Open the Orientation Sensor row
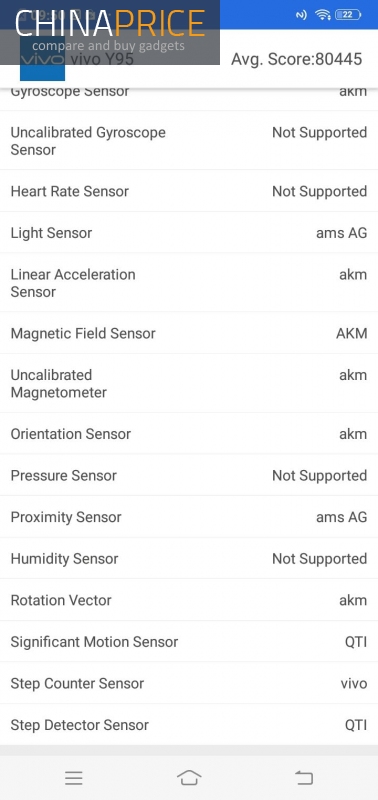 point(189,434)
